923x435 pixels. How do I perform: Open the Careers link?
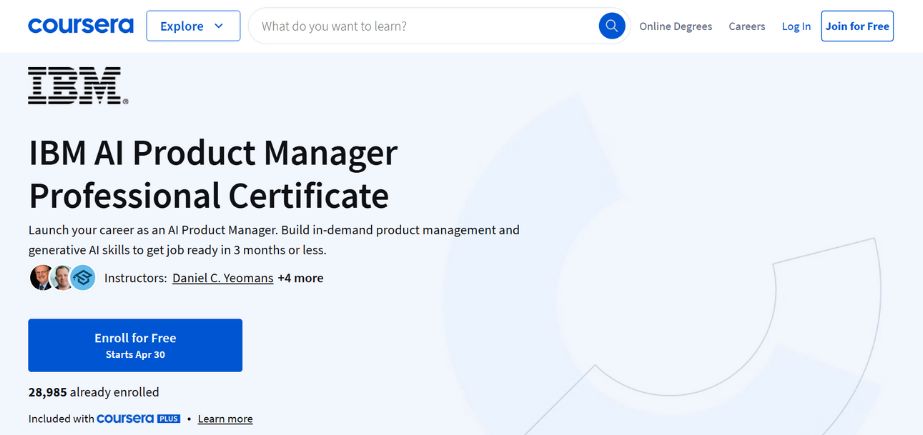click(746, 26)
